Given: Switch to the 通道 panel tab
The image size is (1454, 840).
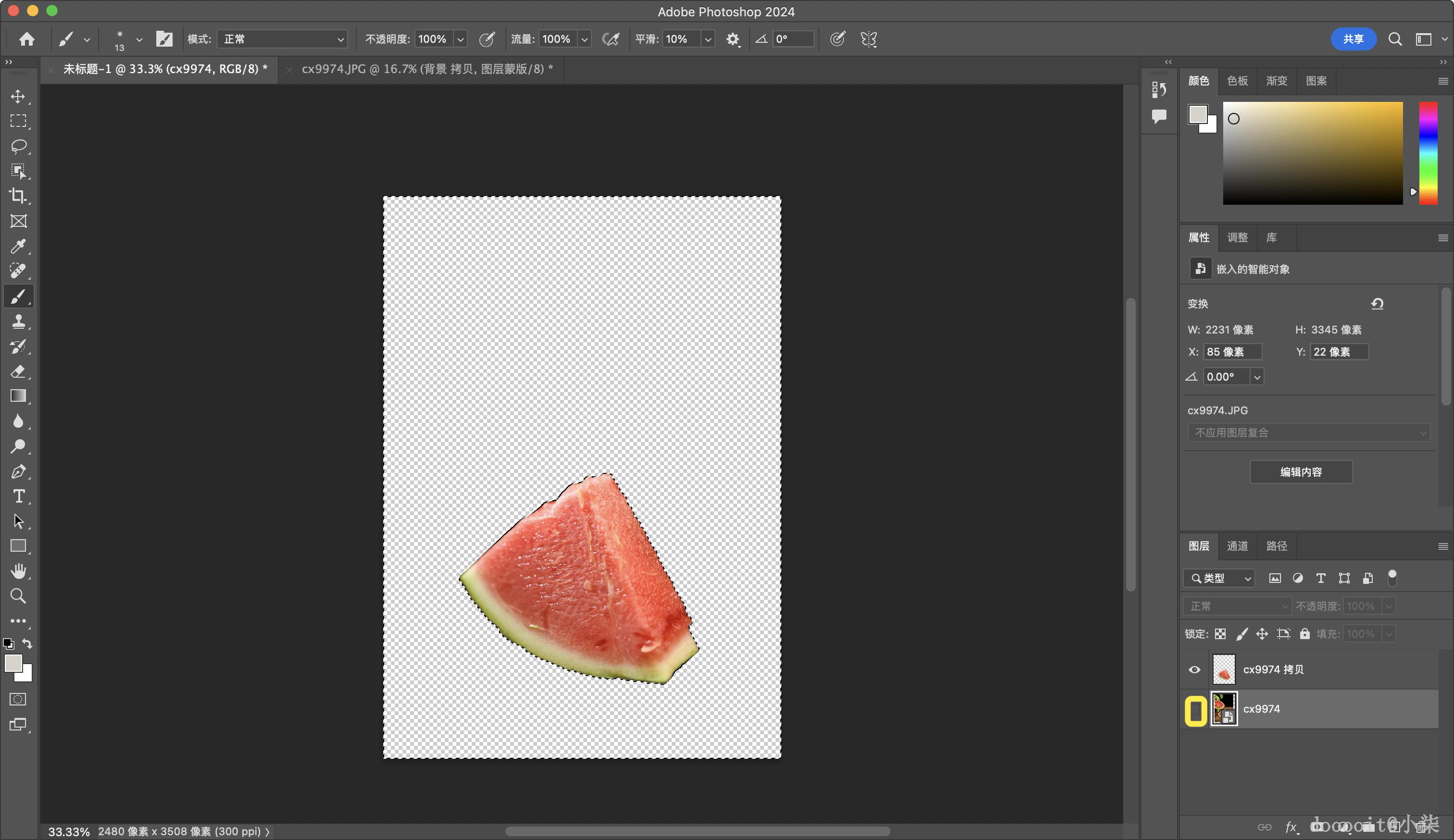Looking at the screenshot, I should (x=1237, y=546).
